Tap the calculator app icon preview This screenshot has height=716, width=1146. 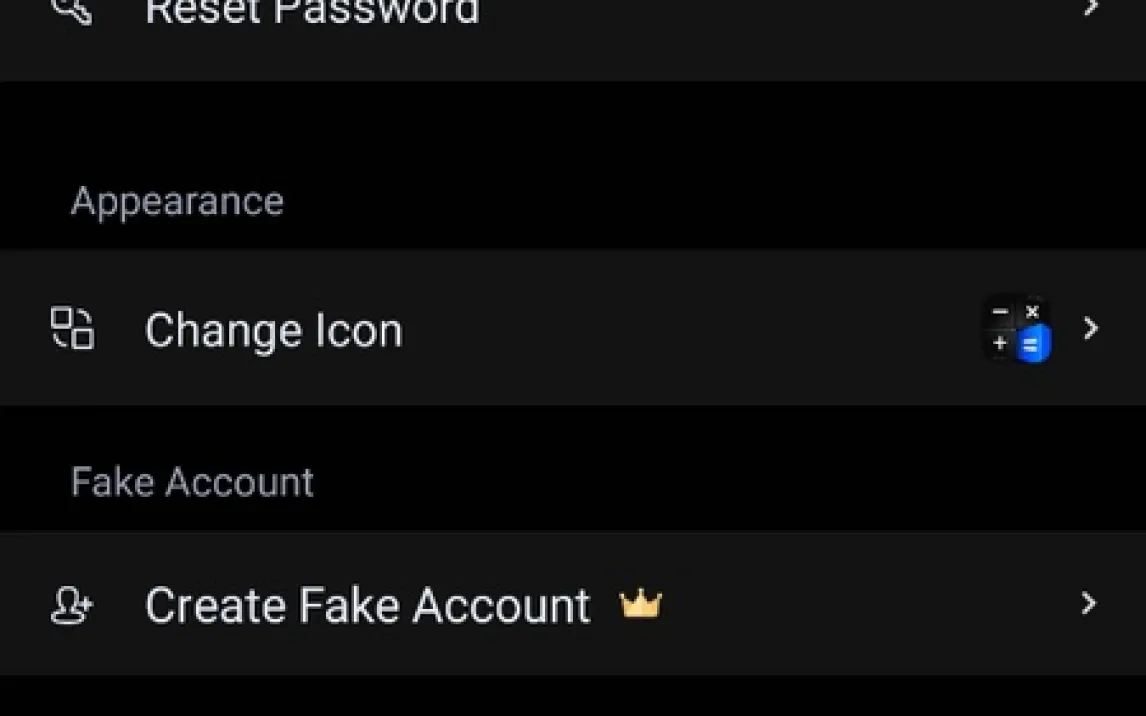pos(1016,329)
